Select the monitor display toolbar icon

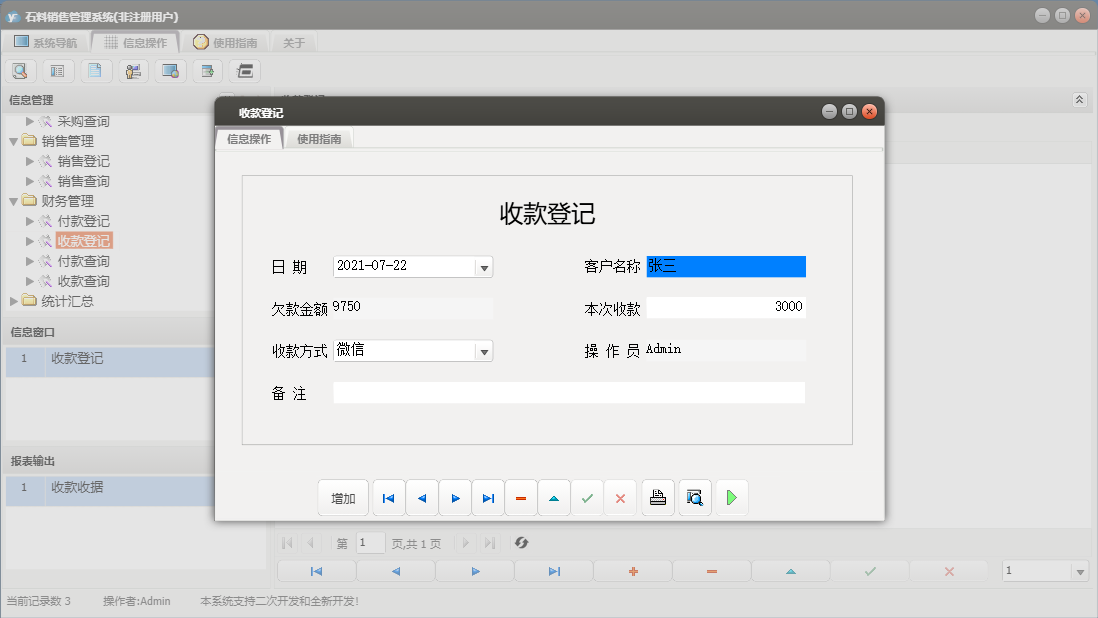click(170, 70)
